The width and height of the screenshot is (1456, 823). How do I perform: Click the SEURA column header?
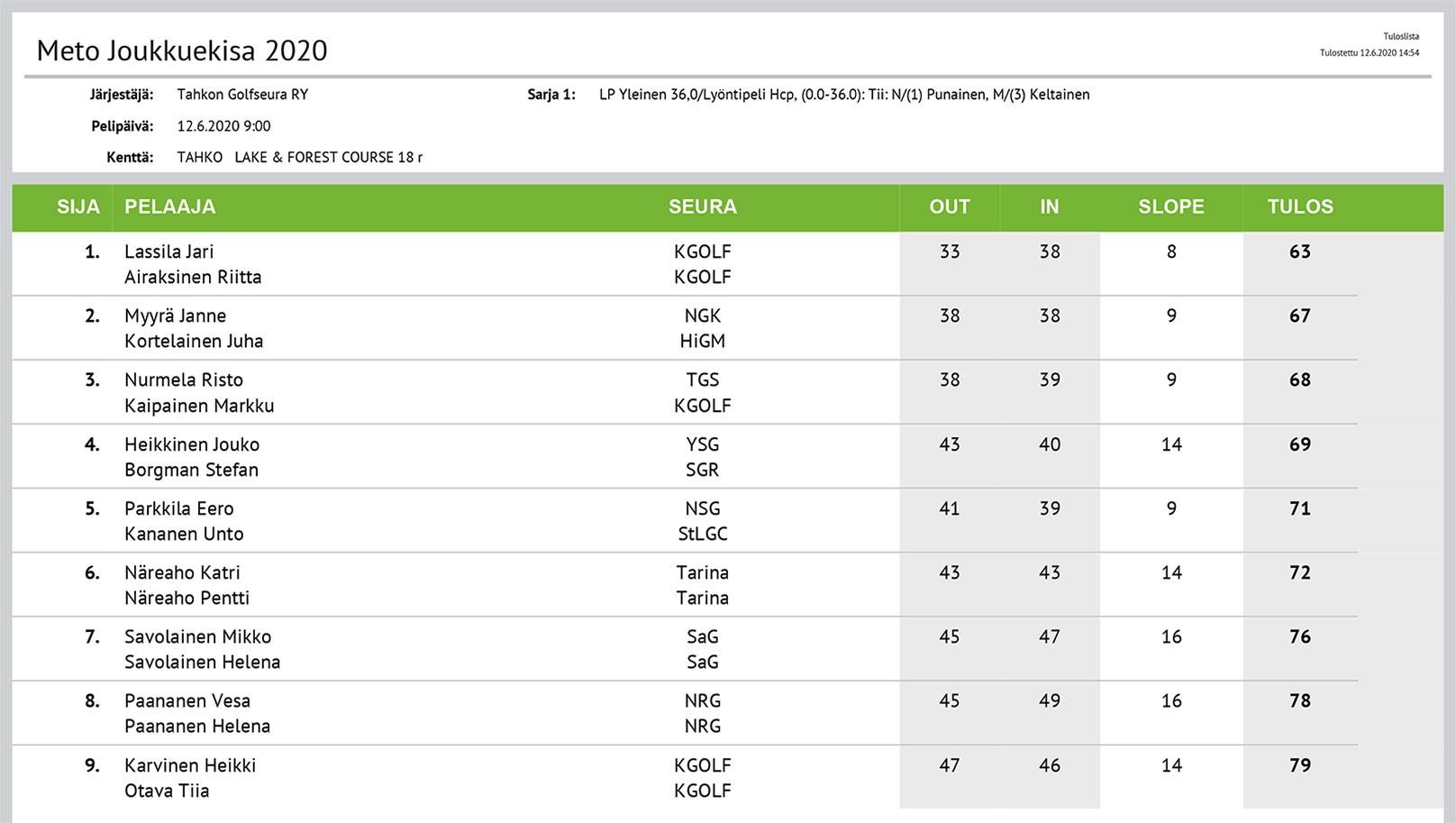[703, 206]
